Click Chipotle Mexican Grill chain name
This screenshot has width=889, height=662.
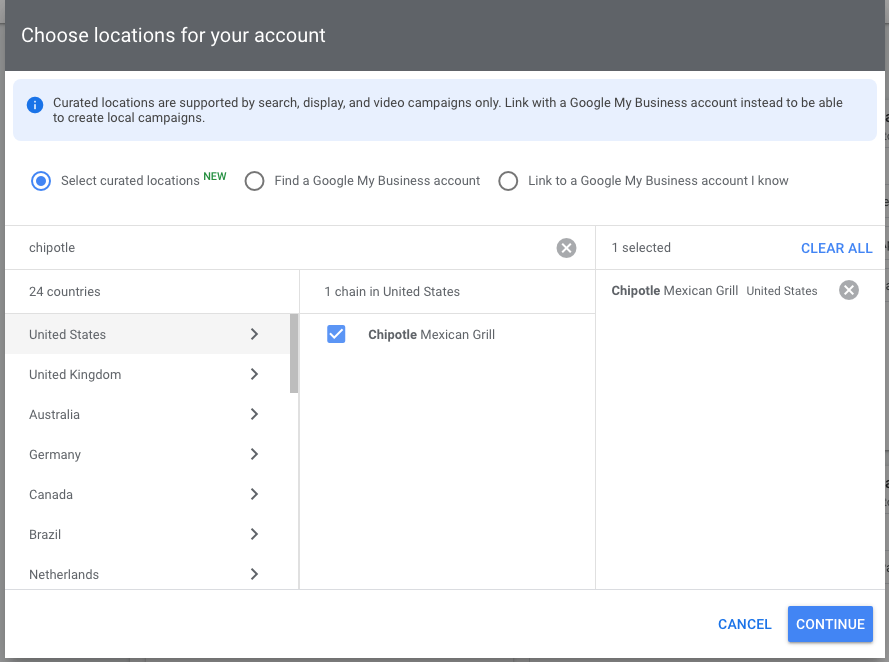[x=431, y=334]
